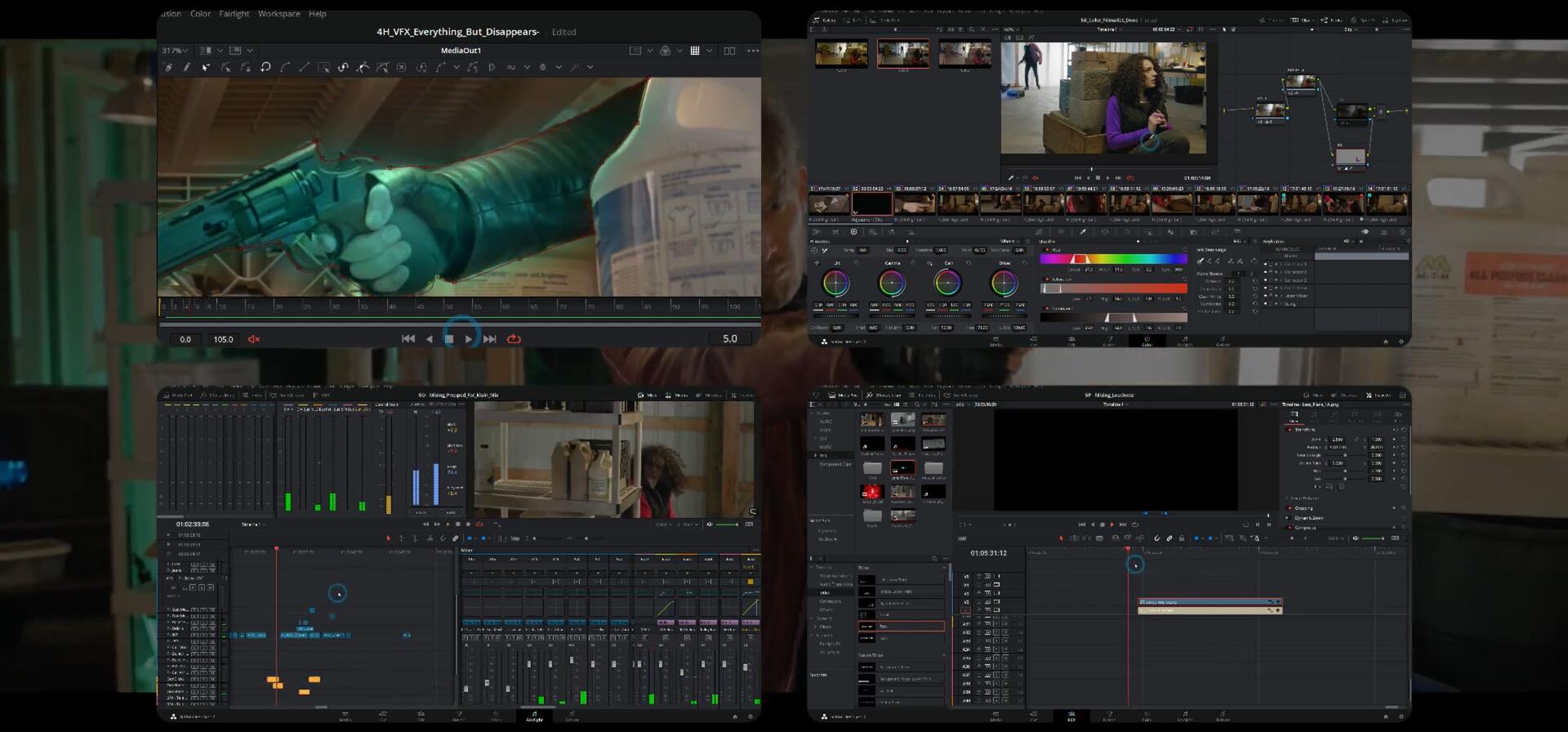
Task: Jump to the last frame in Fusion
Action: pos(489,339)
